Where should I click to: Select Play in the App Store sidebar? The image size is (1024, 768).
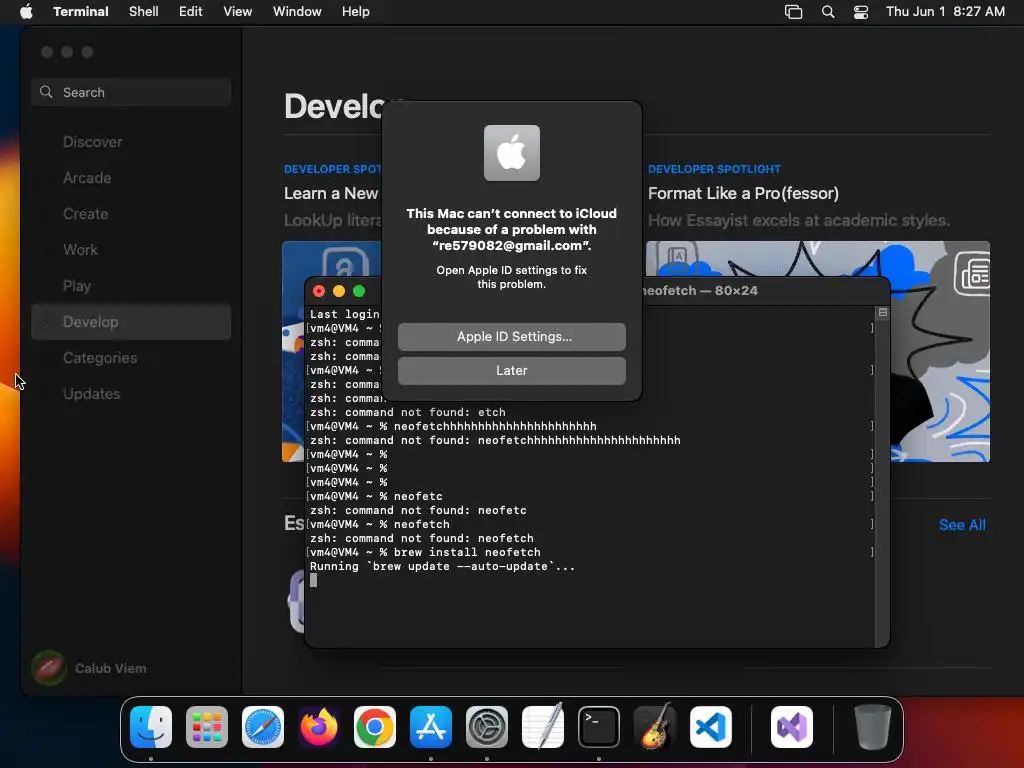click(131, 285)
